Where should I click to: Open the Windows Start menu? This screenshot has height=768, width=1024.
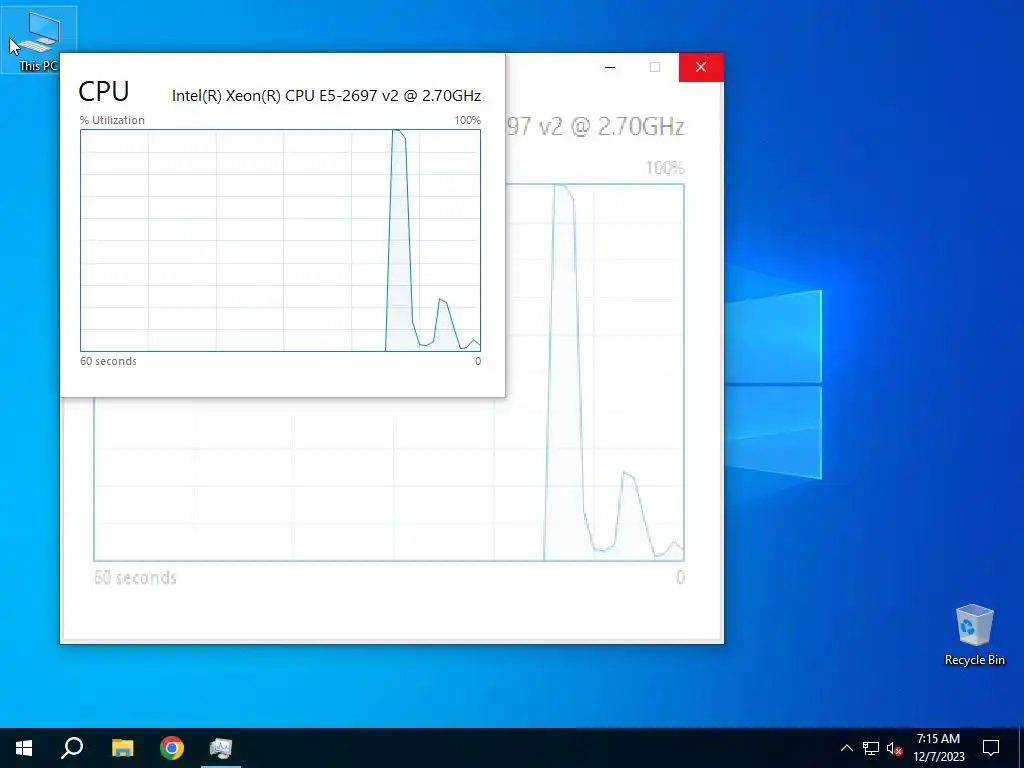point(24,748)
